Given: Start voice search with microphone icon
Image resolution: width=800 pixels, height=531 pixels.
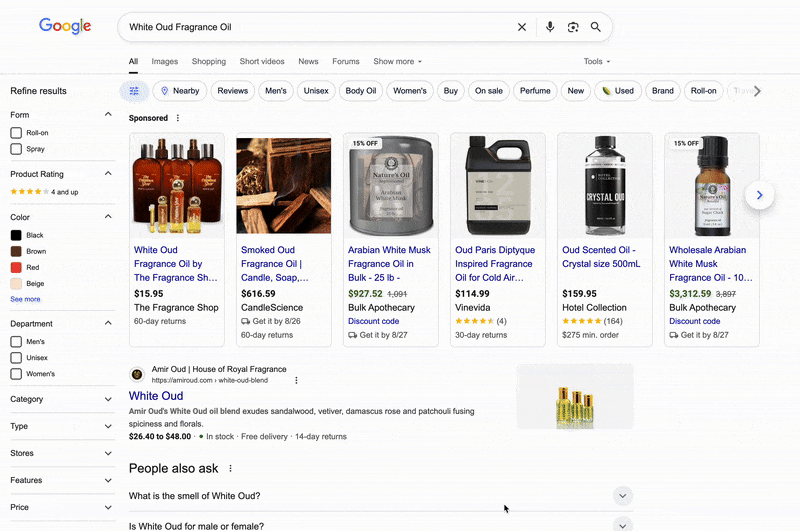Looking at the screenshot, I should (x=549, y=27).
